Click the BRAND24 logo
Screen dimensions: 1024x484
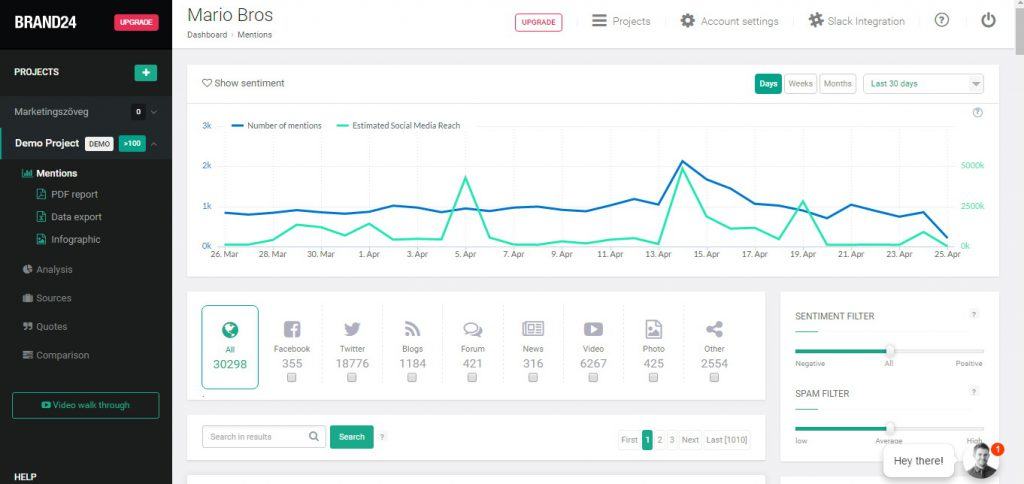[x=46, y=22]
